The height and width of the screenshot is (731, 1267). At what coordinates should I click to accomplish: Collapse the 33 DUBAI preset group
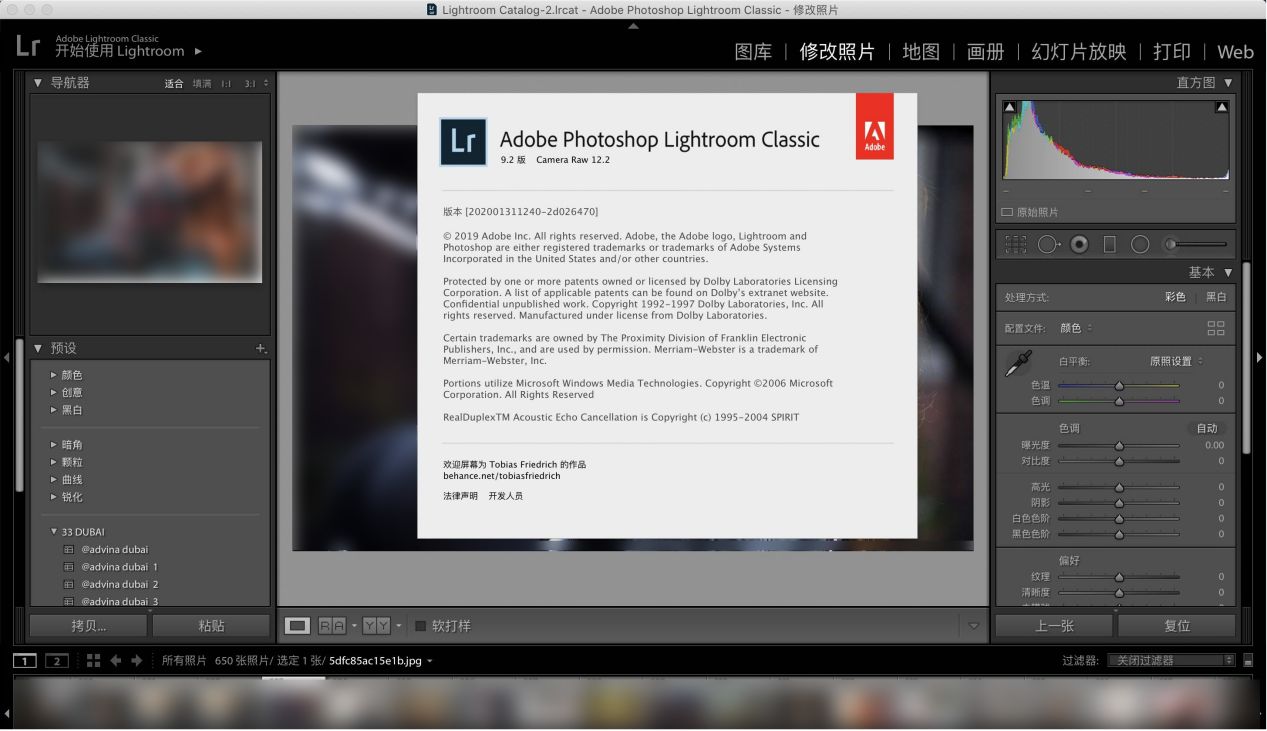coord(54,532)
